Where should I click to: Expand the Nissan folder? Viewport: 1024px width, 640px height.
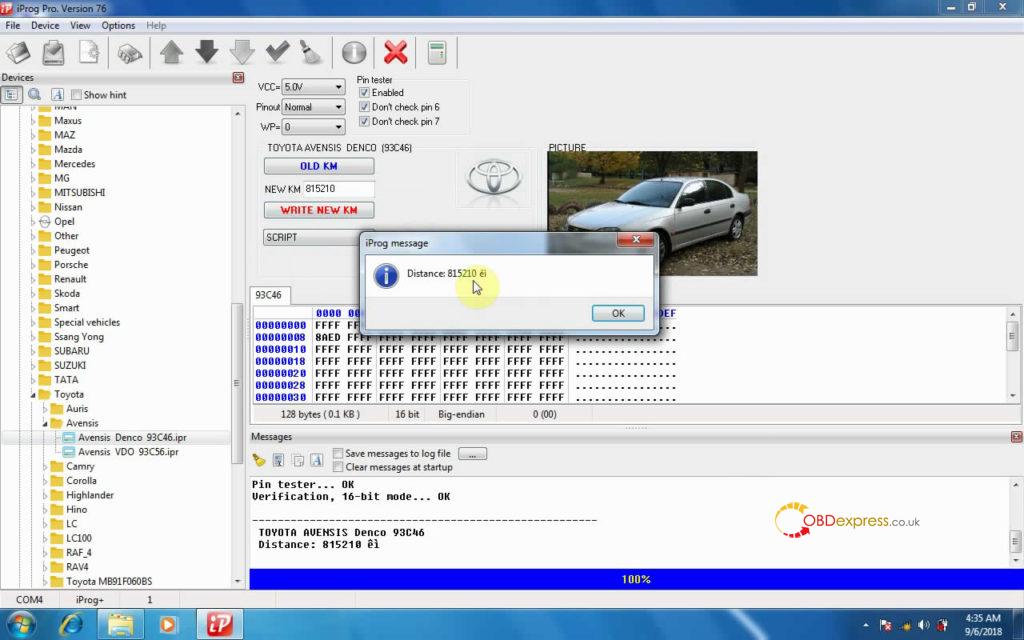33,207
